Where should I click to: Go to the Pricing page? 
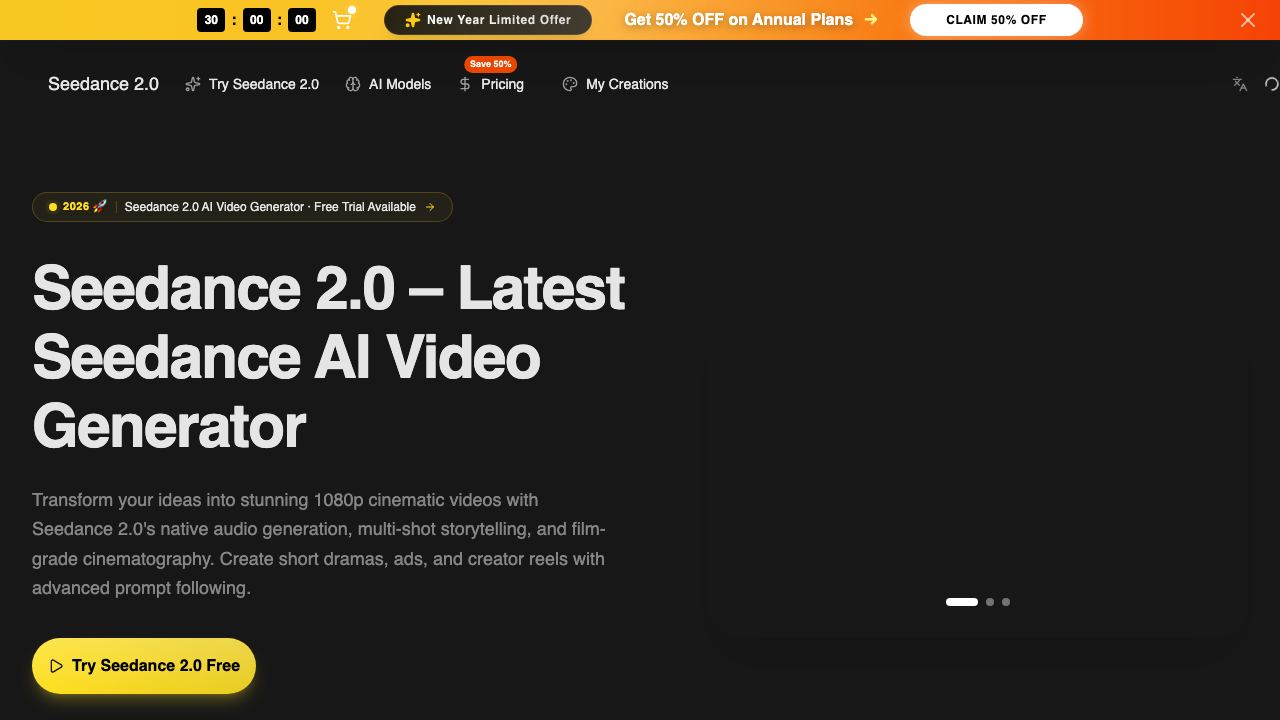pyautogui.click(x=491, y=84)
